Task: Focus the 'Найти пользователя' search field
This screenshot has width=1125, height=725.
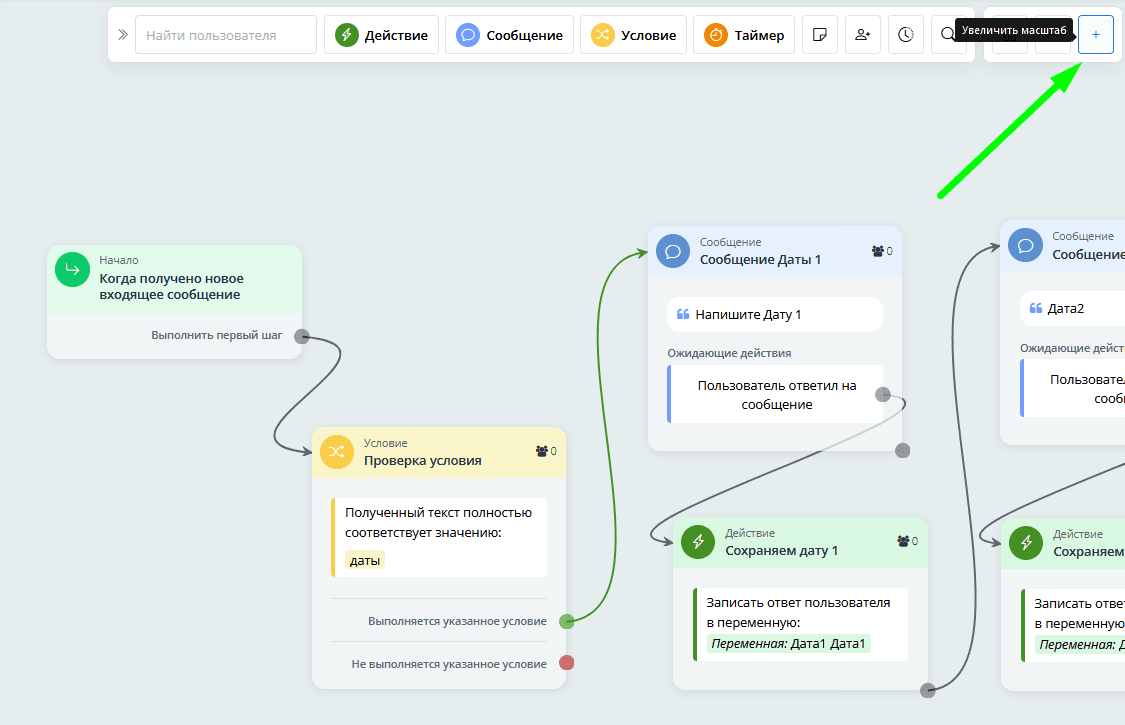Action: tap(226, 35)
